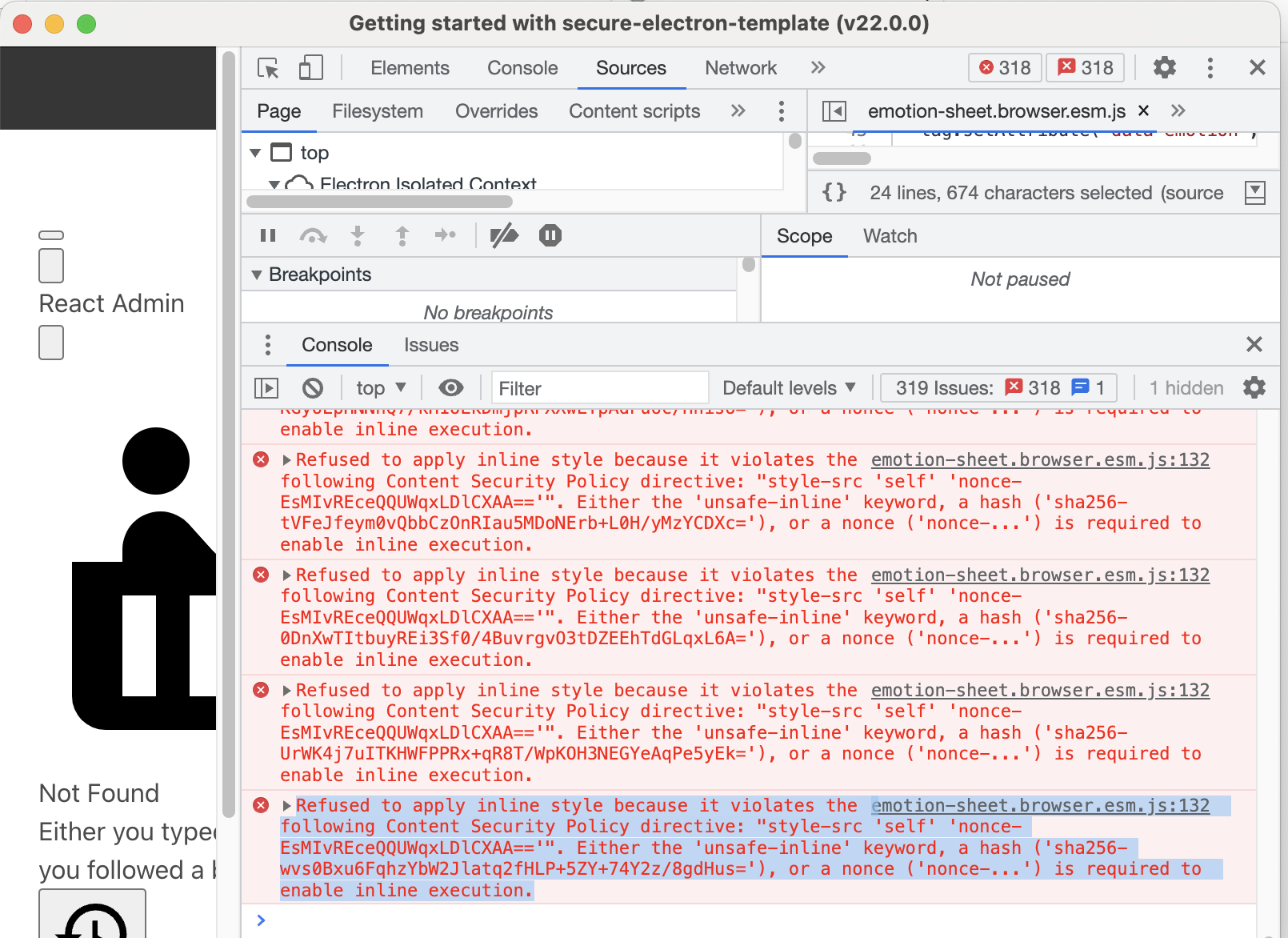The height and width of the screenshot is (938, 1288).
Task: Toggle the deactivate breakpoints control
Action: [x=505, y=235]
